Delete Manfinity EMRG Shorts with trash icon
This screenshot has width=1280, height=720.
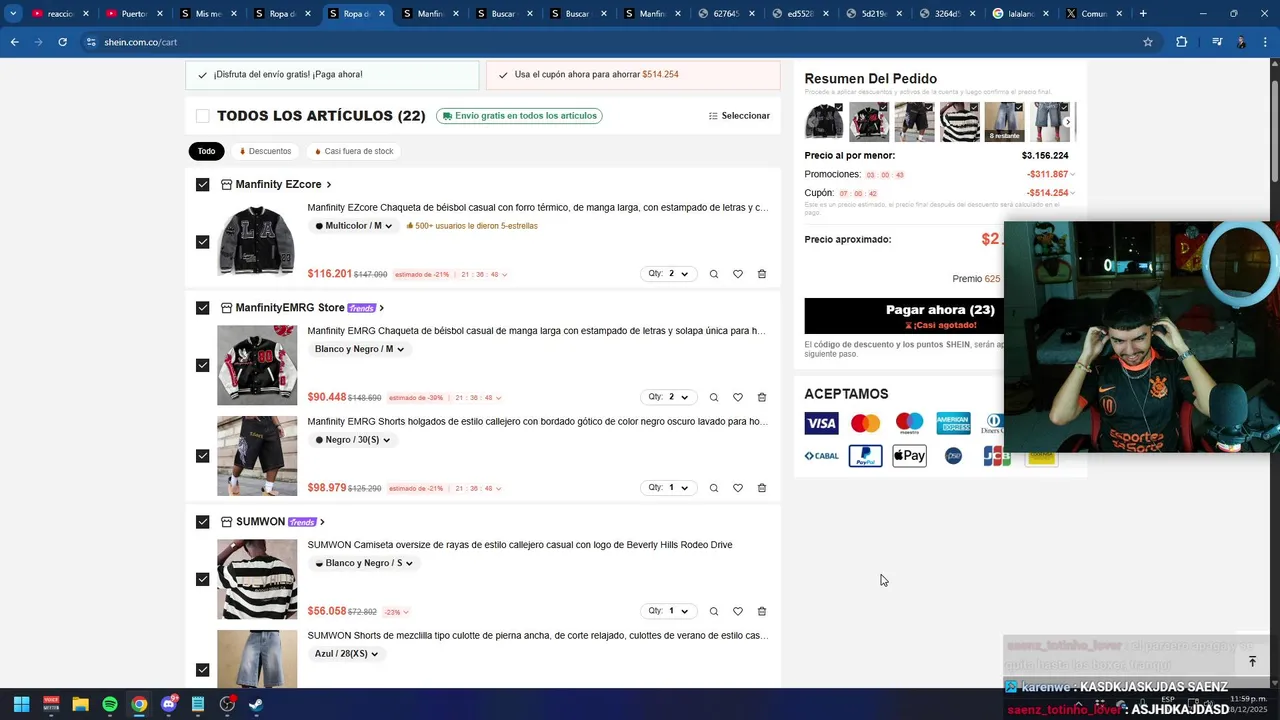click(762, 488)
